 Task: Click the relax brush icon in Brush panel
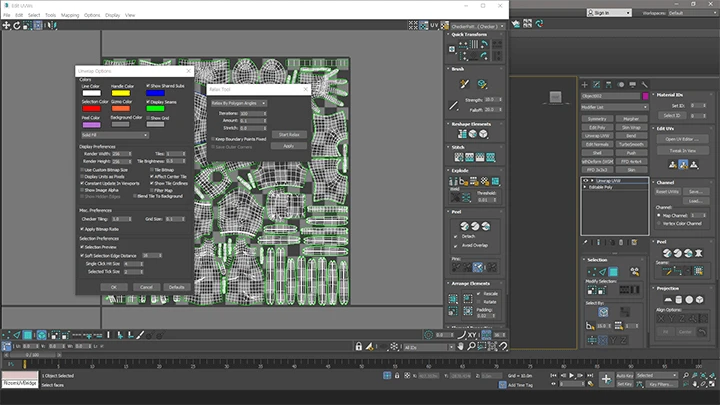482,84
